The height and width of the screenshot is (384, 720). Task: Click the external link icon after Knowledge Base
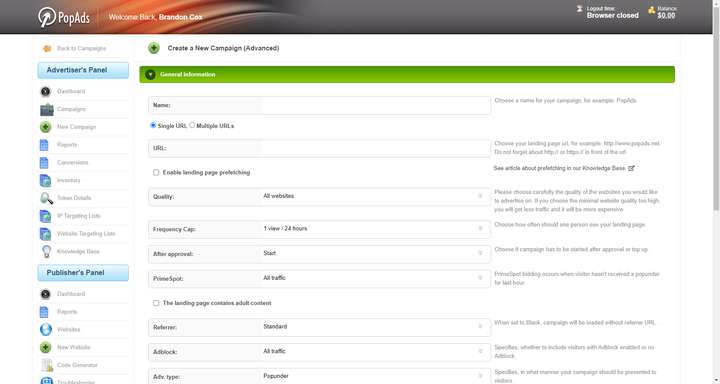coord(631,168)
